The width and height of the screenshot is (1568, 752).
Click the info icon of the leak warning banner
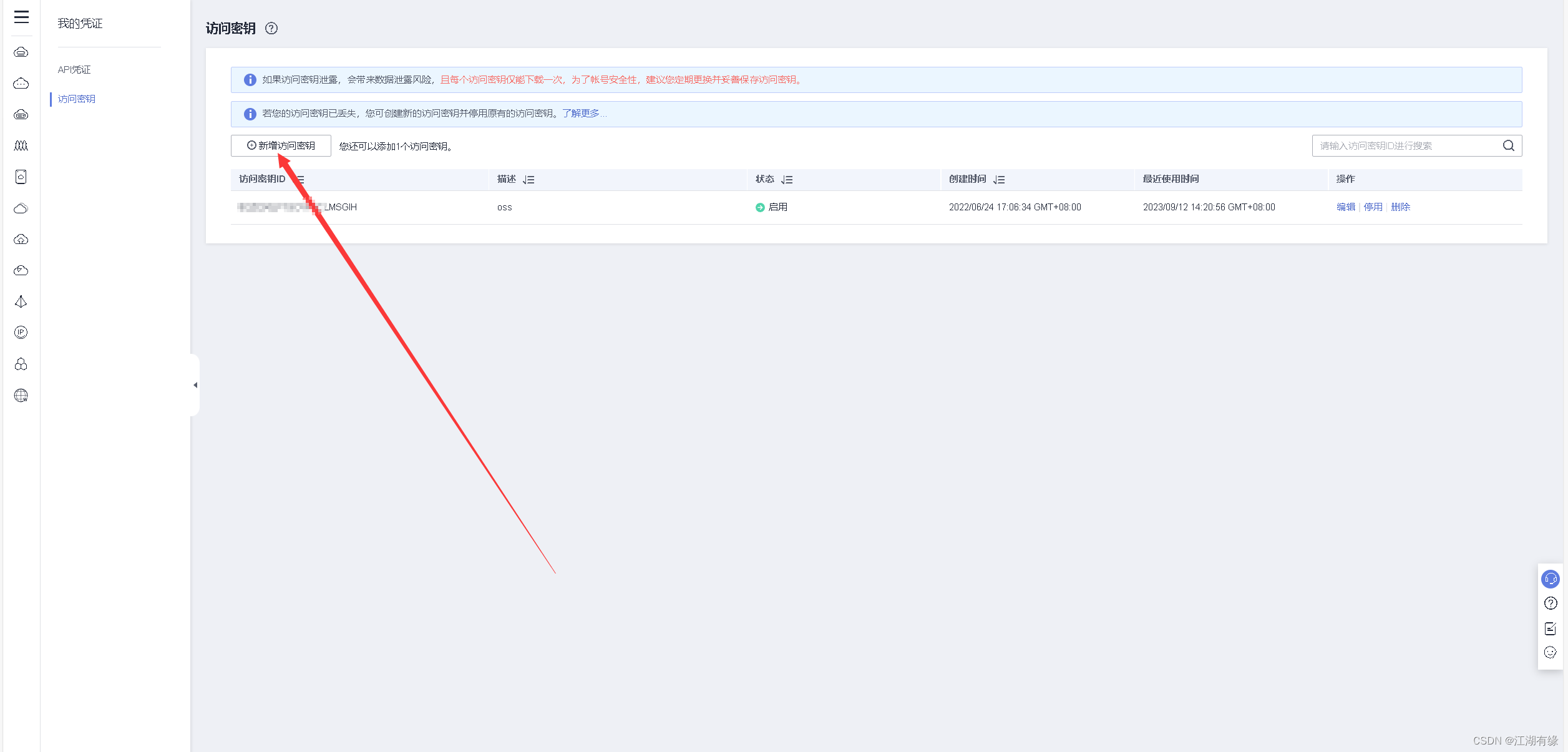coord(250,80)
